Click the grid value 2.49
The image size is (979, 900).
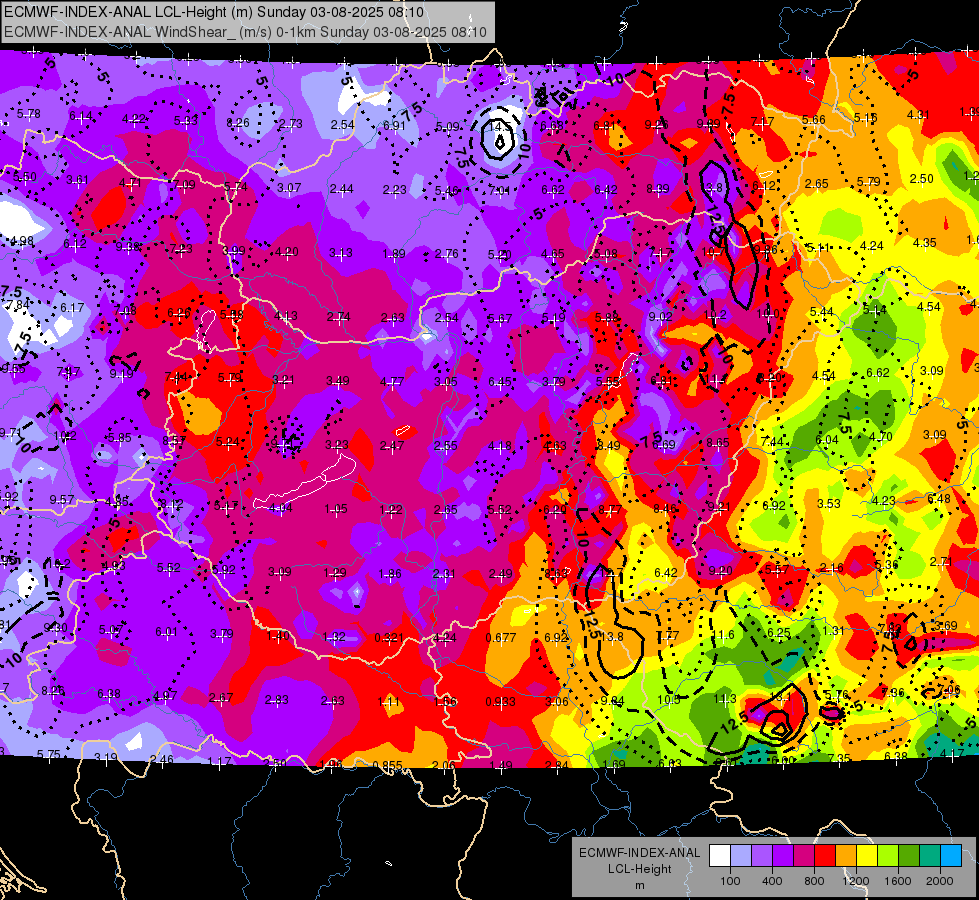click(501, 573)
